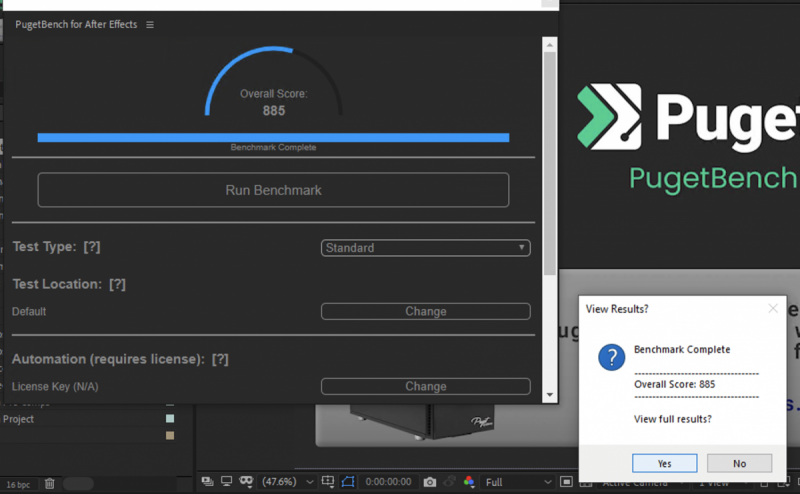This screenshot has height=494, width=800.
Task: Select the Project item in the list
Action: coord(18,419)
